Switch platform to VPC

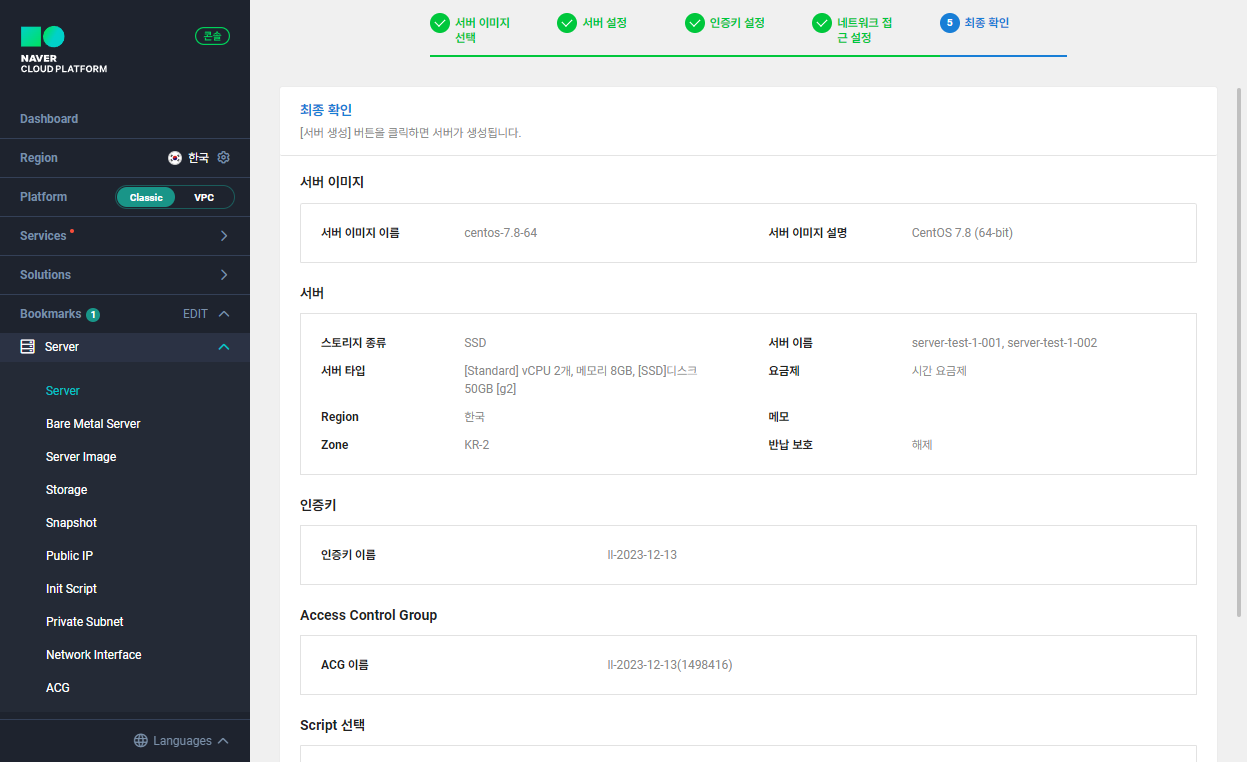coord(205,197)
